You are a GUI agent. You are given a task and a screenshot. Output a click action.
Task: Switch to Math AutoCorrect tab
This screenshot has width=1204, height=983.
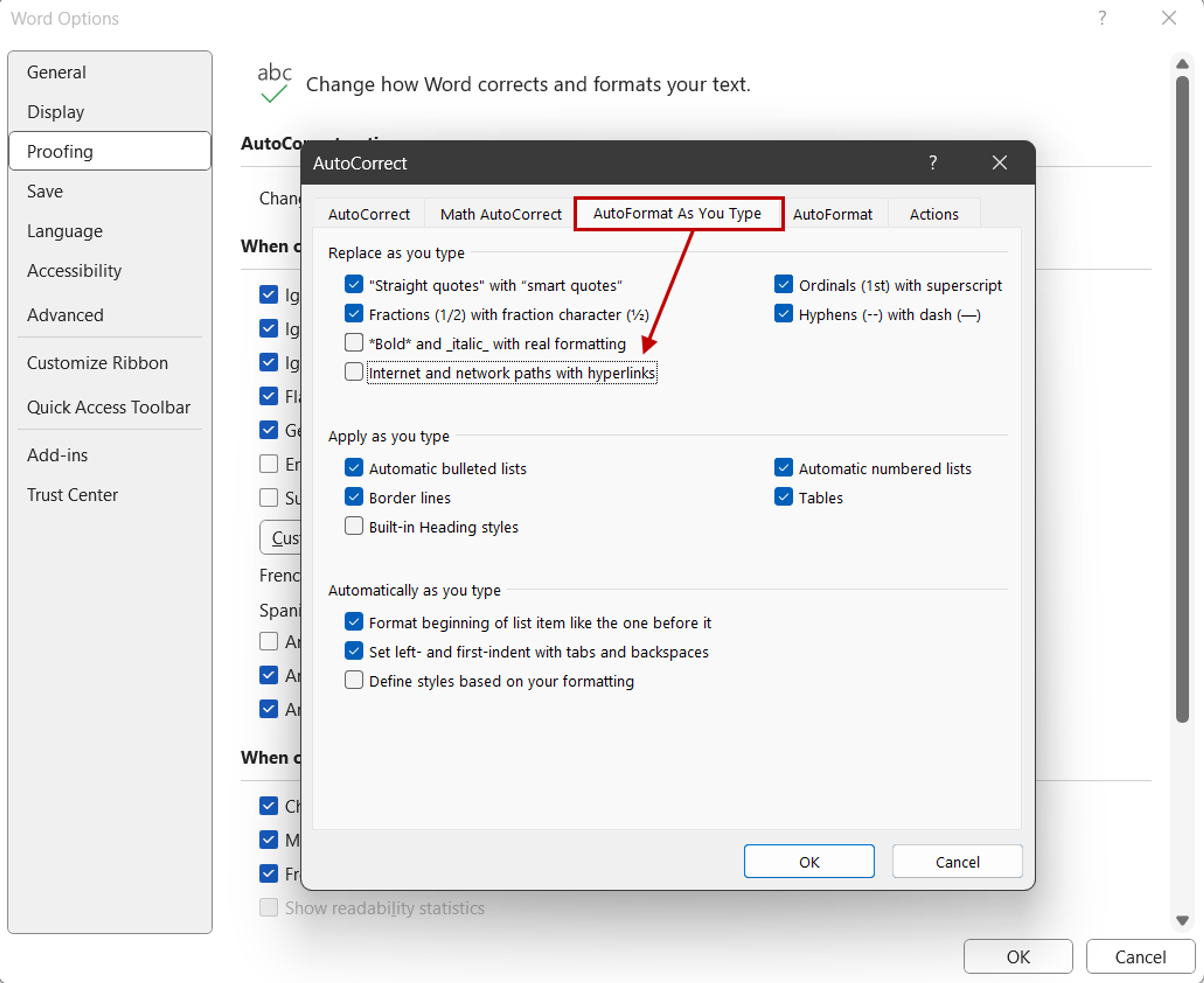click(499, 214)
